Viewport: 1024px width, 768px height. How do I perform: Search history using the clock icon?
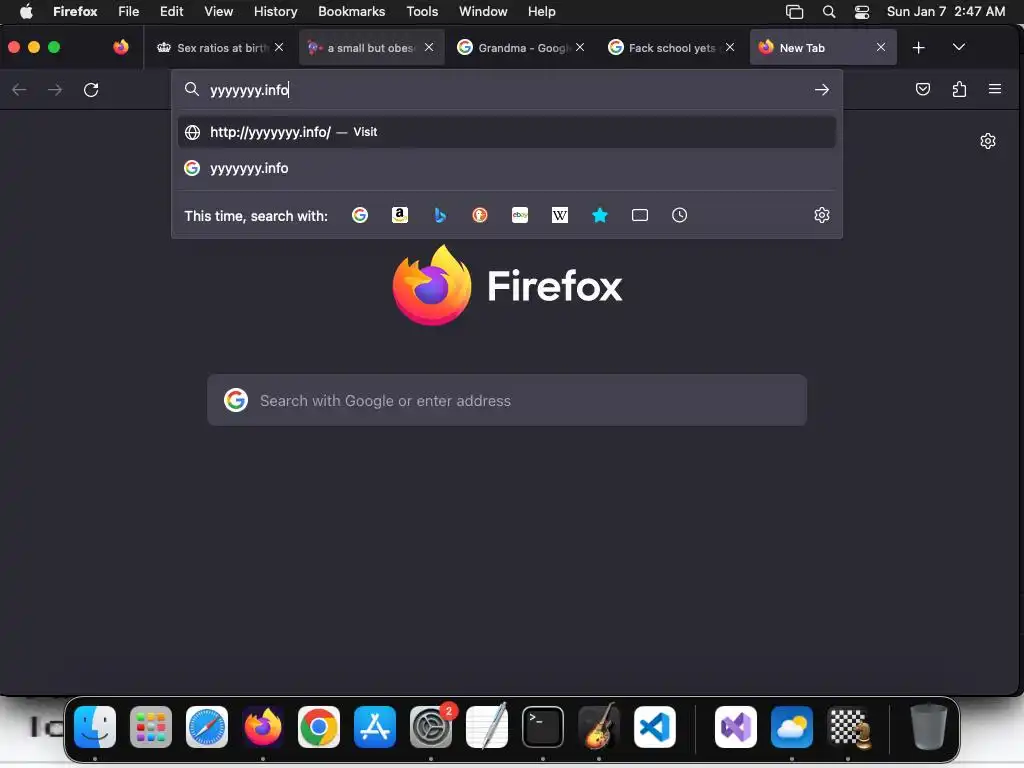679,215
